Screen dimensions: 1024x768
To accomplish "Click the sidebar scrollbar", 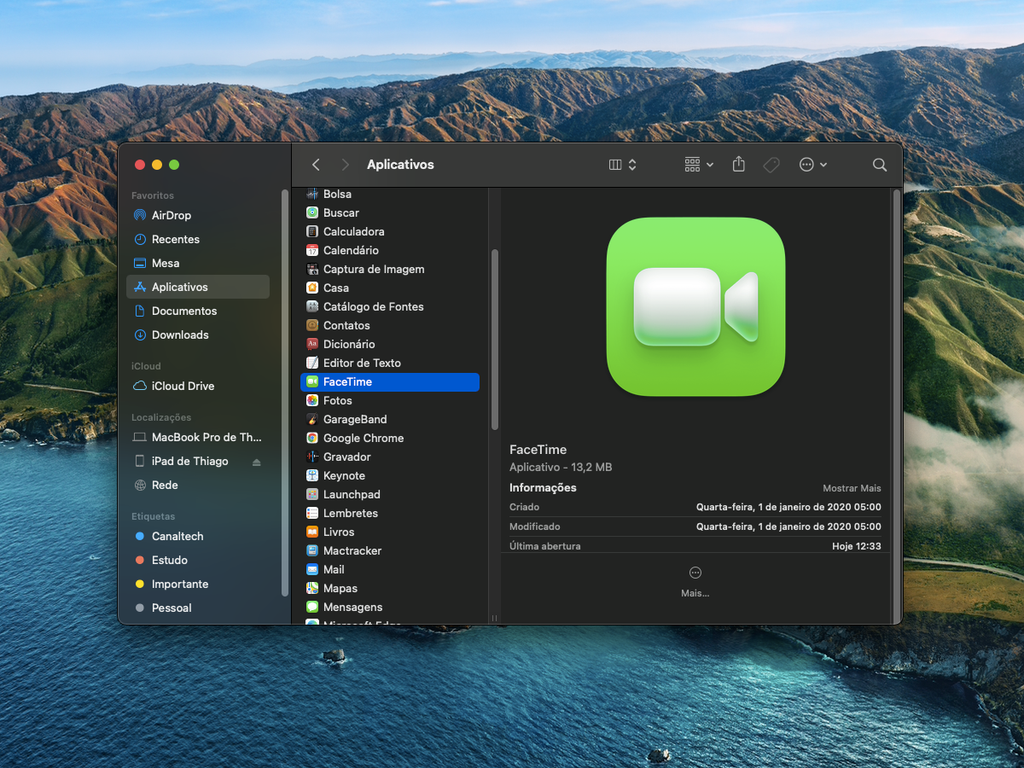I will coord(285,392).
